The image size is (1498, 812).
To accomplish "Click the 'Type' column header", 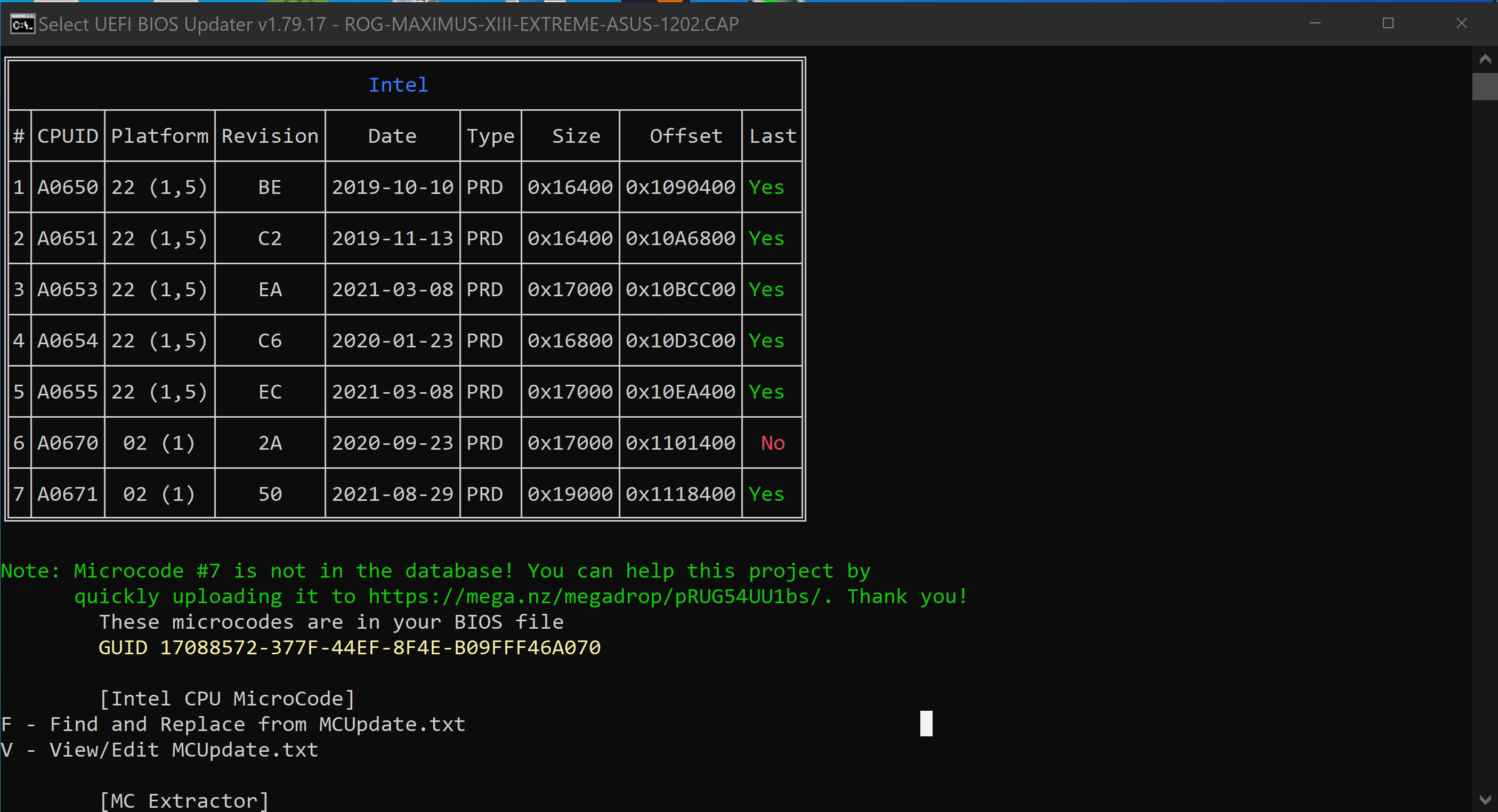I will pyautogui.click(x=491, y=136).
